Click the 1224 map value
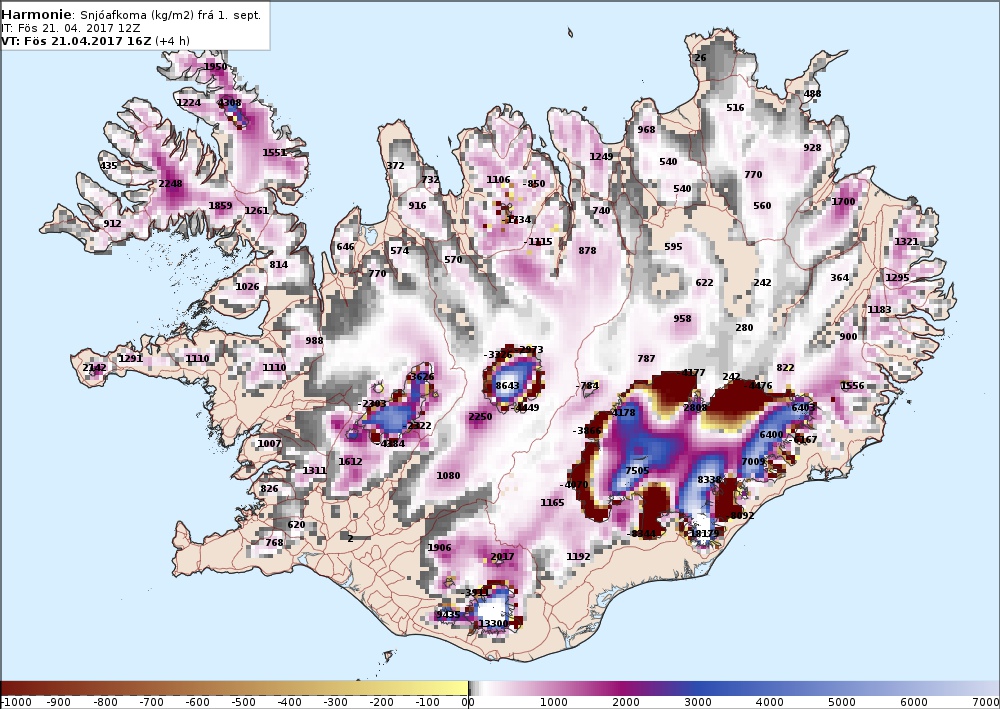Screen dimensions: 1000x709 189,103
